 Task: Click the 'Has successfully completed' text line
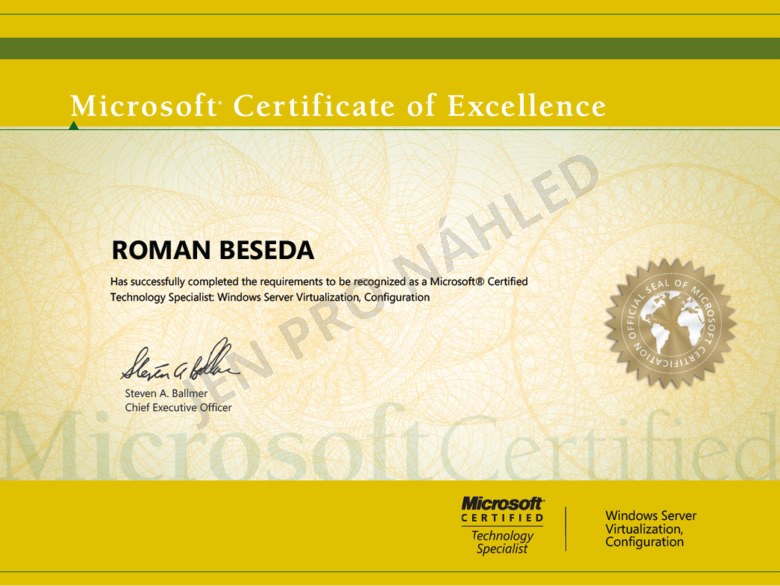click(x=318, y=282)
